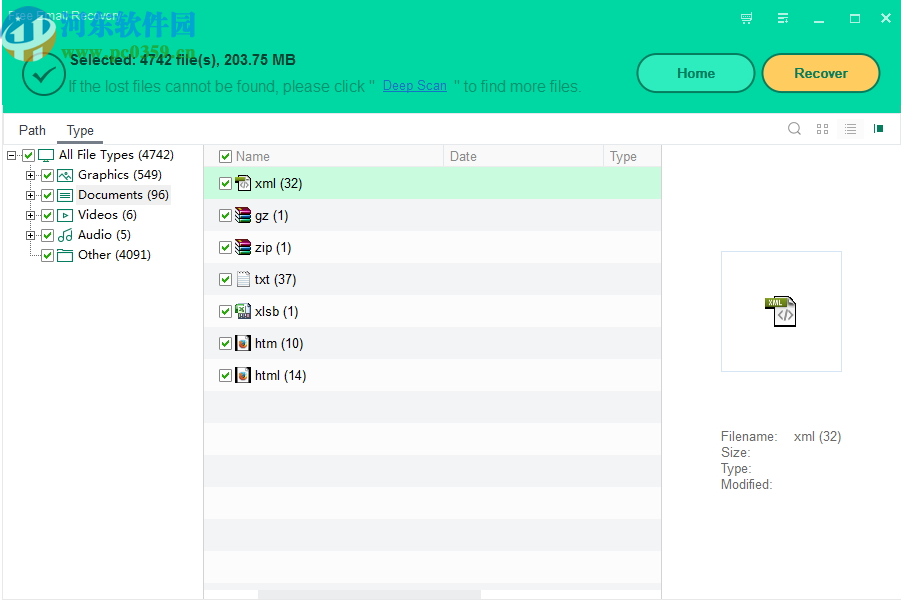Viewport: 901px width, 603px height.
Task: Click the xml file preview thumbnail
Action: coord(781,311)
